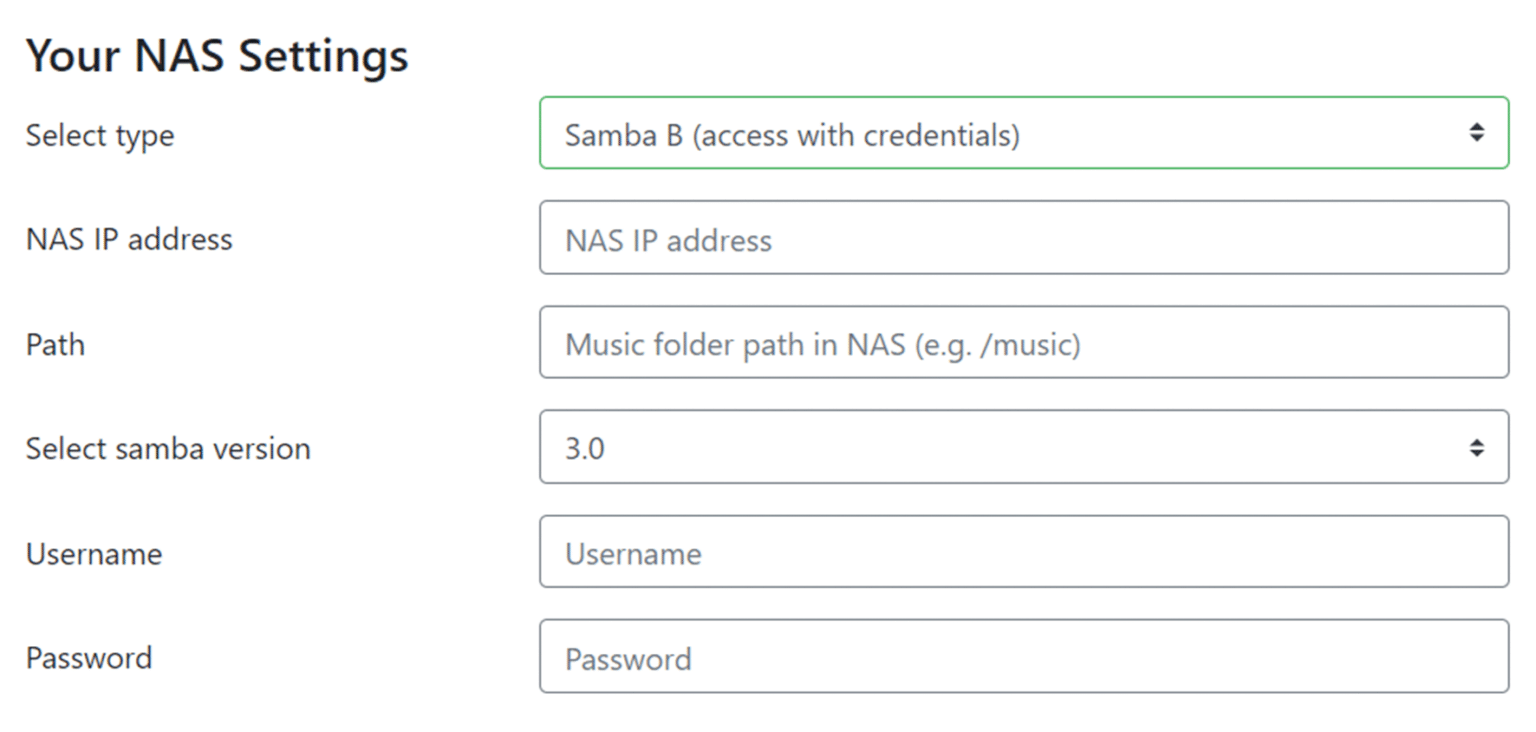Click the 'Path' field label
The image size is (1536, 732).
point(55,344)
